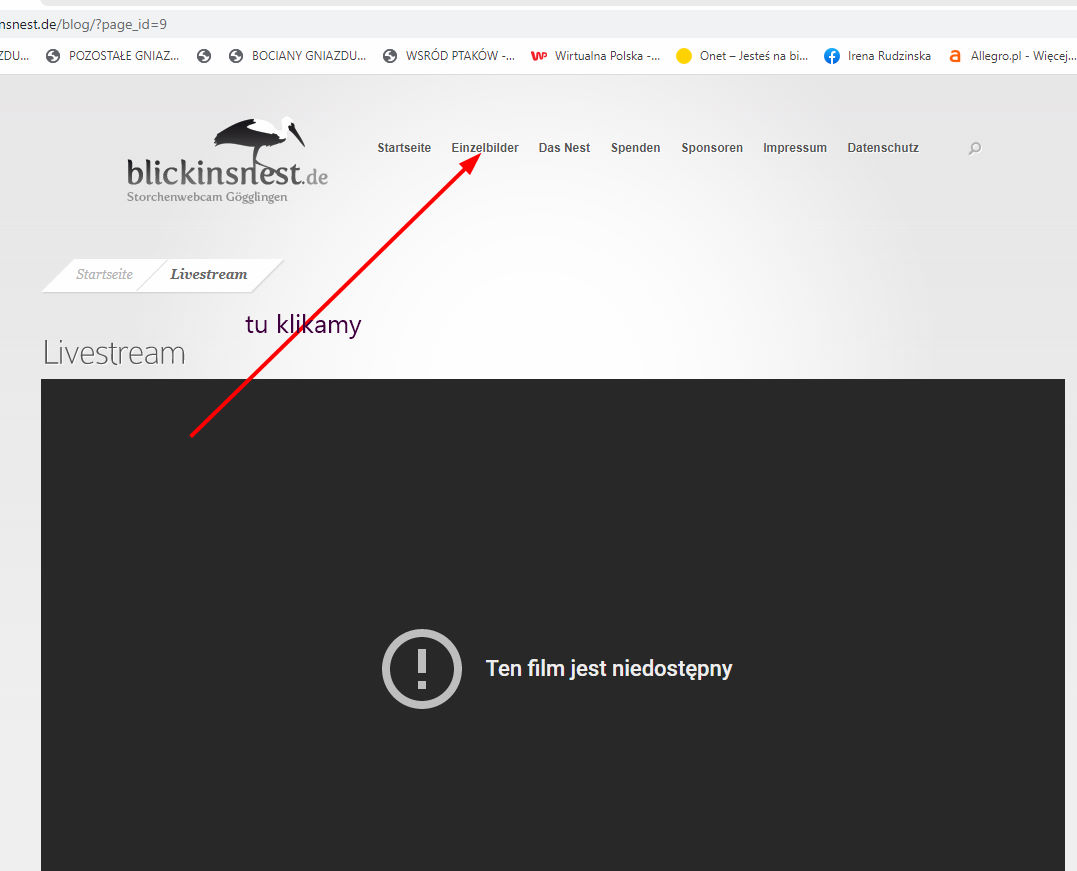Open the WSRÓD PTAKÓW bookmark
Screen dimensions: 1077x871
[449, 56]
